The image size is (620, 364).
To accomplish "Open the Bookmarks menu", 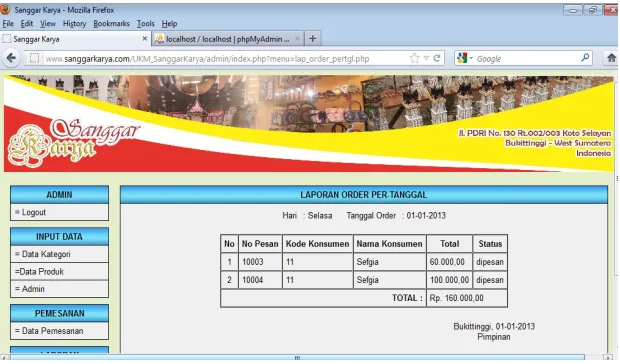I will [x=111, y=24].
